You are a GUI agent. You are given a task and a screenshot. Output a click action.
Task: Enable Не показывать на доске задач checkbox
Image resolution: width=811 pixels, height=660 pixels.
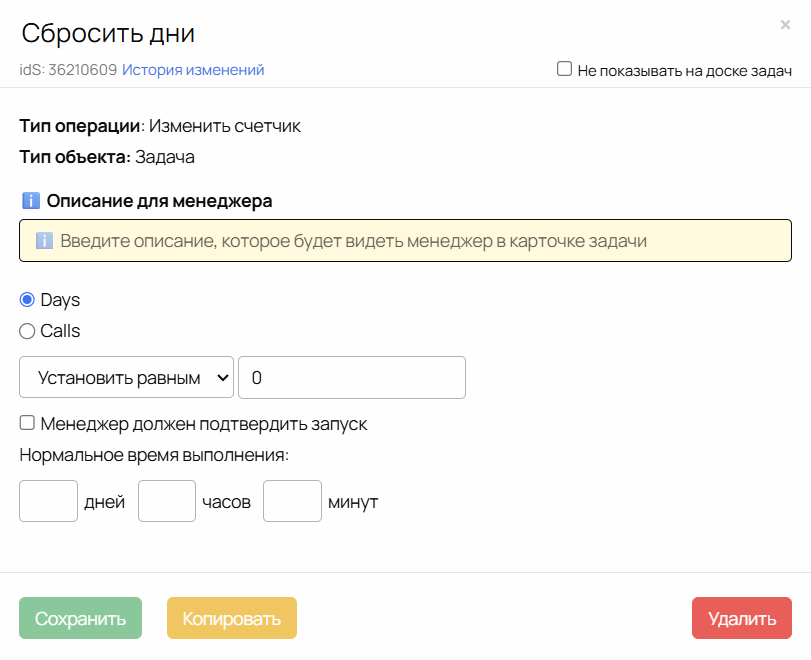tap(564, 69)
